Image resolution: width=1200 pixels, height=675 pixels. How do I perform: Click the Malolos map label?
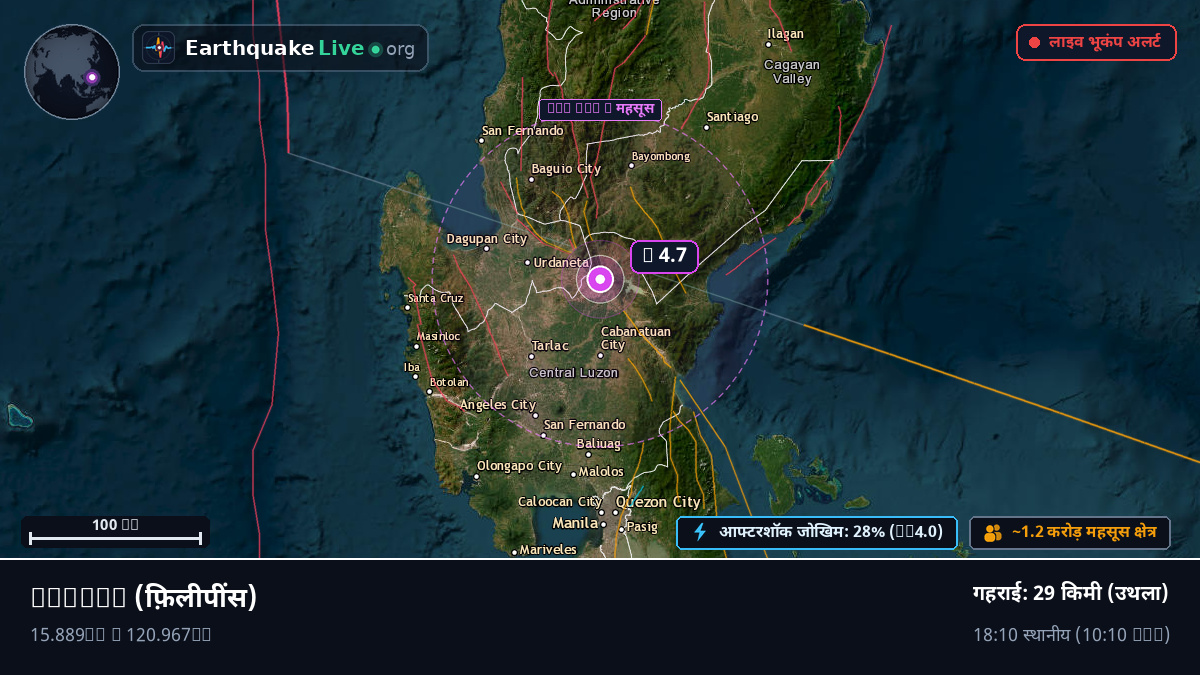[x=601, y=472]
